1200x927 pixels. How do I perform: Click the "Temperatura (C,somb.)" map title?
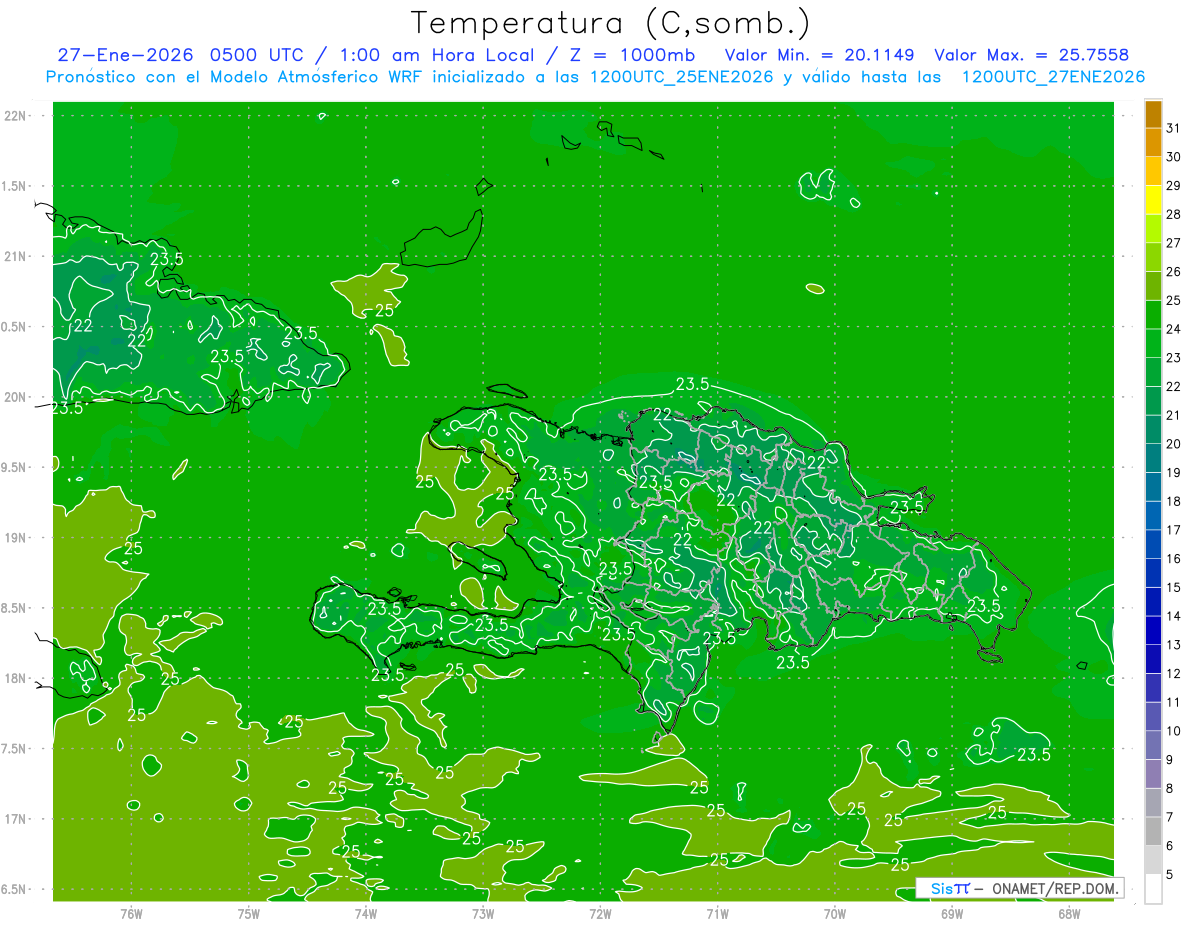pos(611,23)
